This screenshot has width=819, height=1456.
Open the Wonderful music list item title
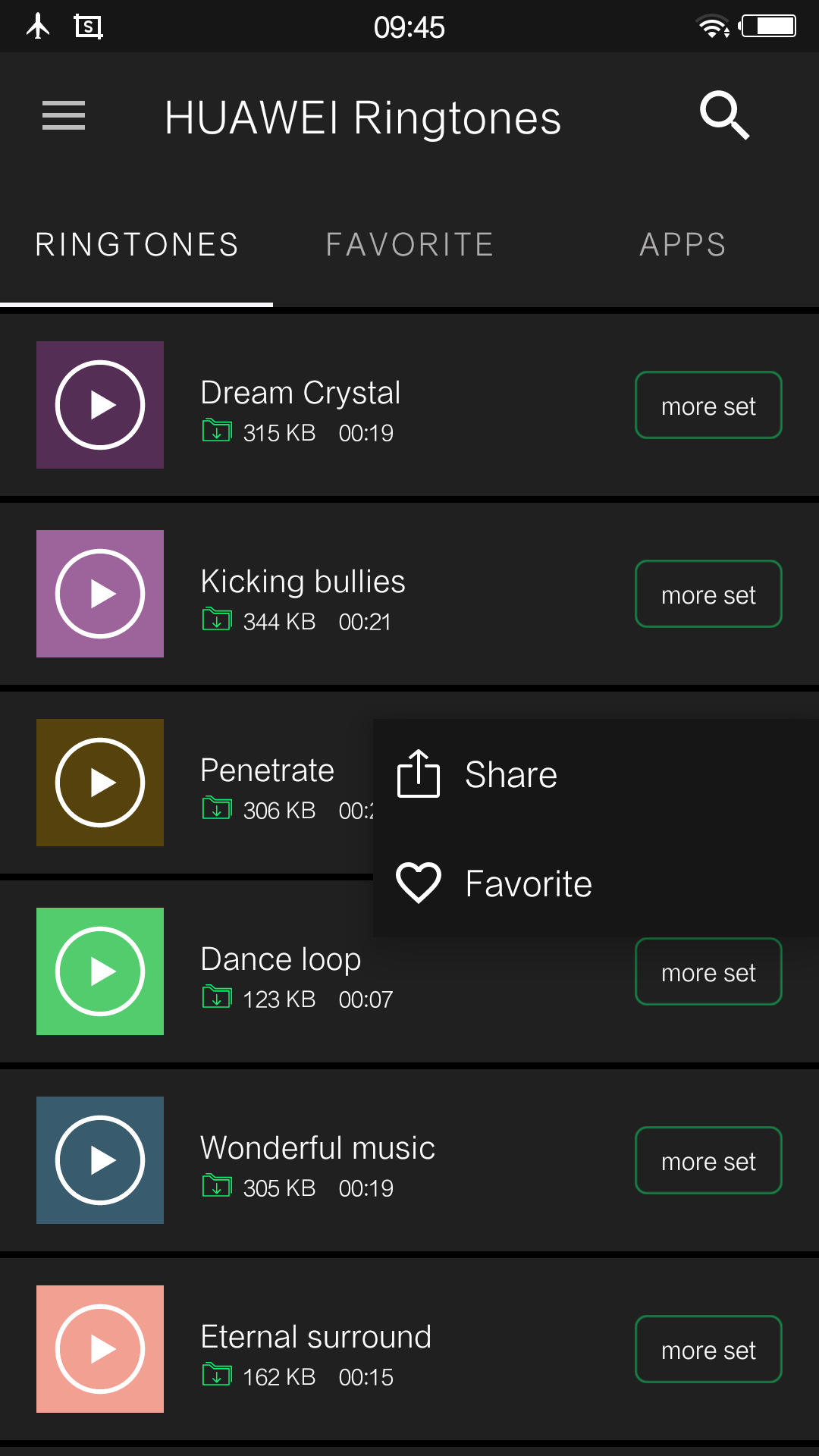[x=318, y=1148]
